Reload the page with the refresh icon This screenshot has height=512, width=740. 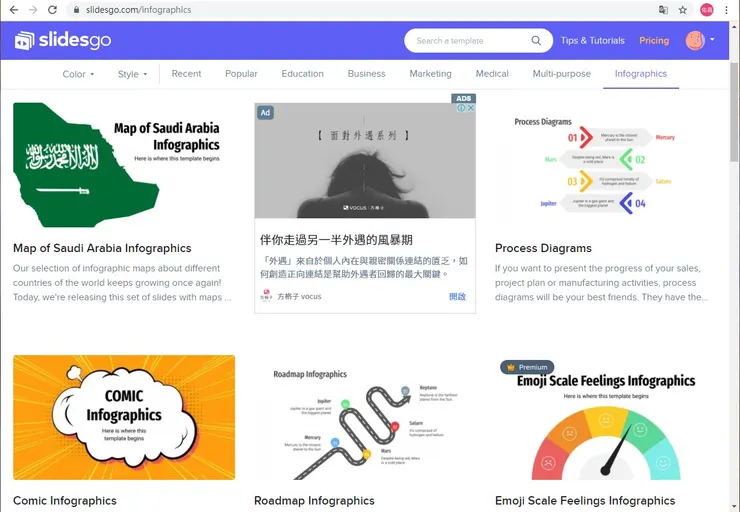[52, 9]
